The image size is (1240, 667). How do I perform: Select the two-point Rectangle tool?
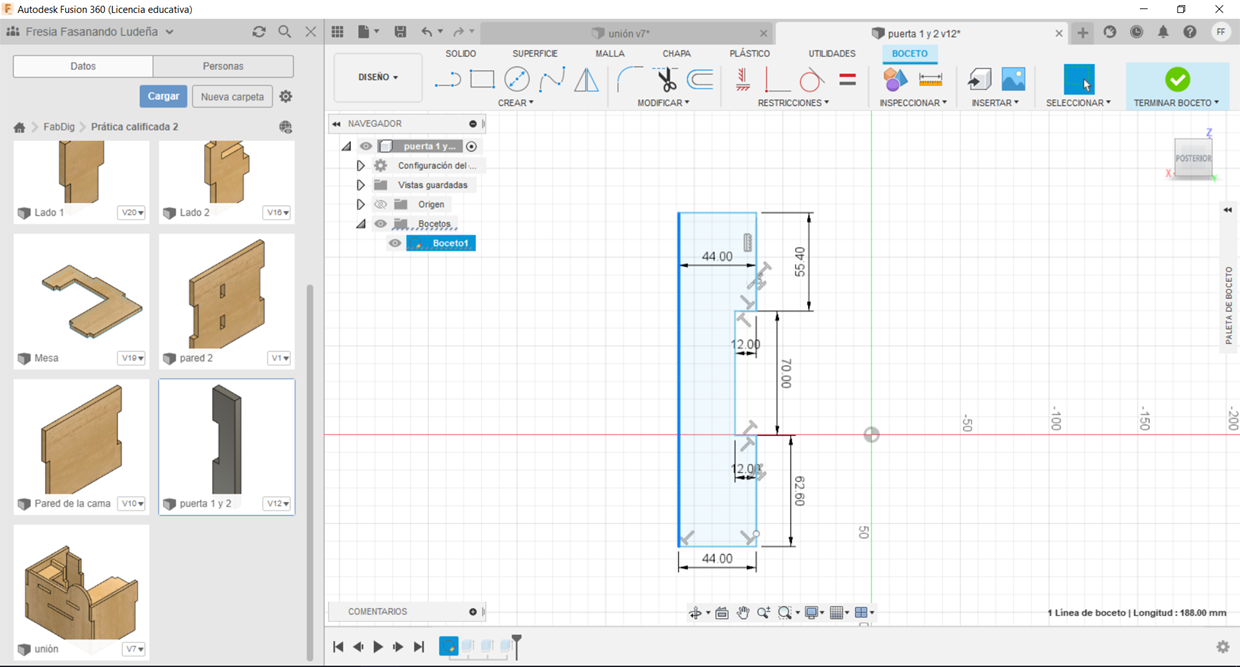click(482, 80)
